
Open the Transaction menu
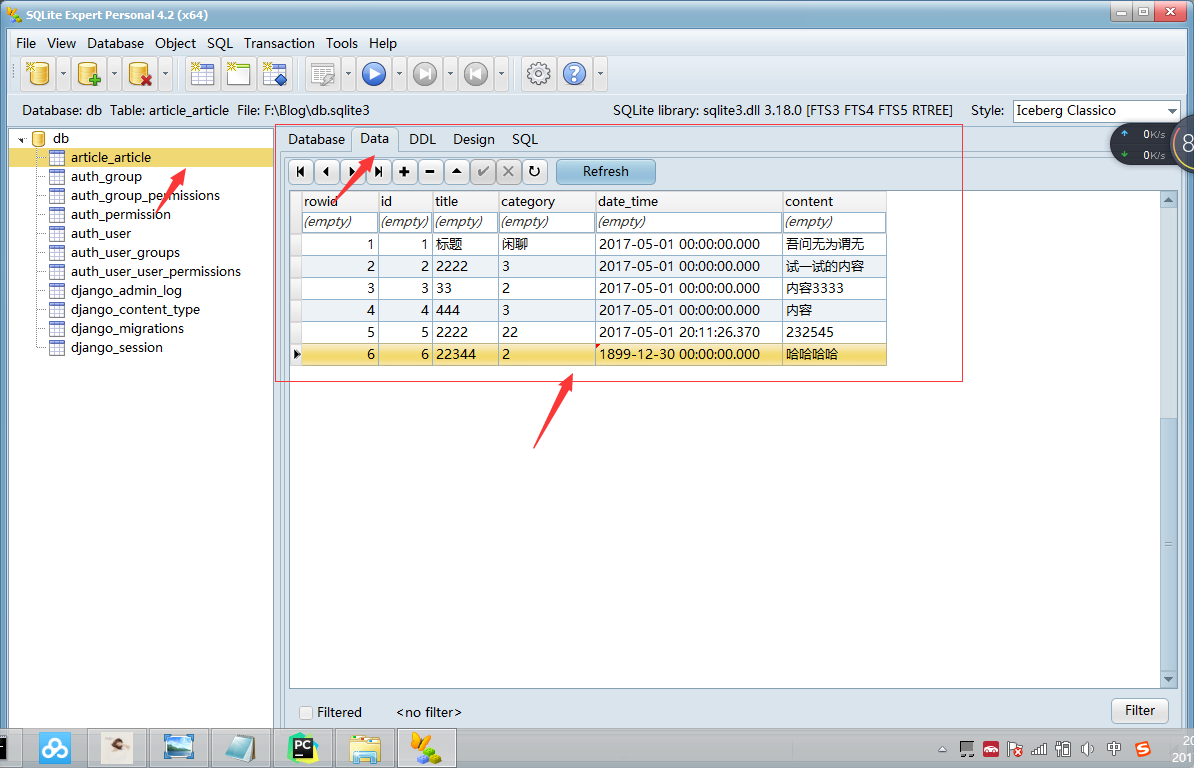279,43
